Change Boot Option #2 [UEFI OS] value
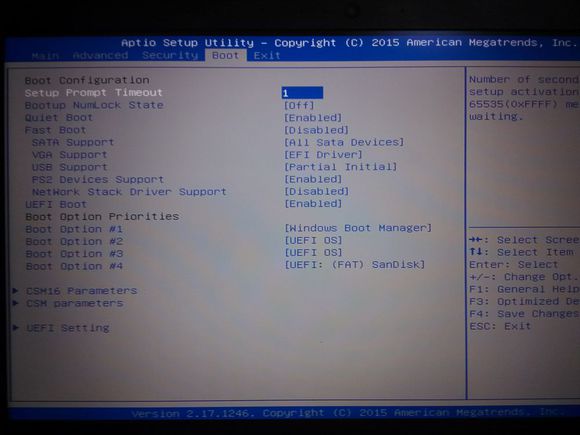The image size is (580, 435). (x=313, y=240)
